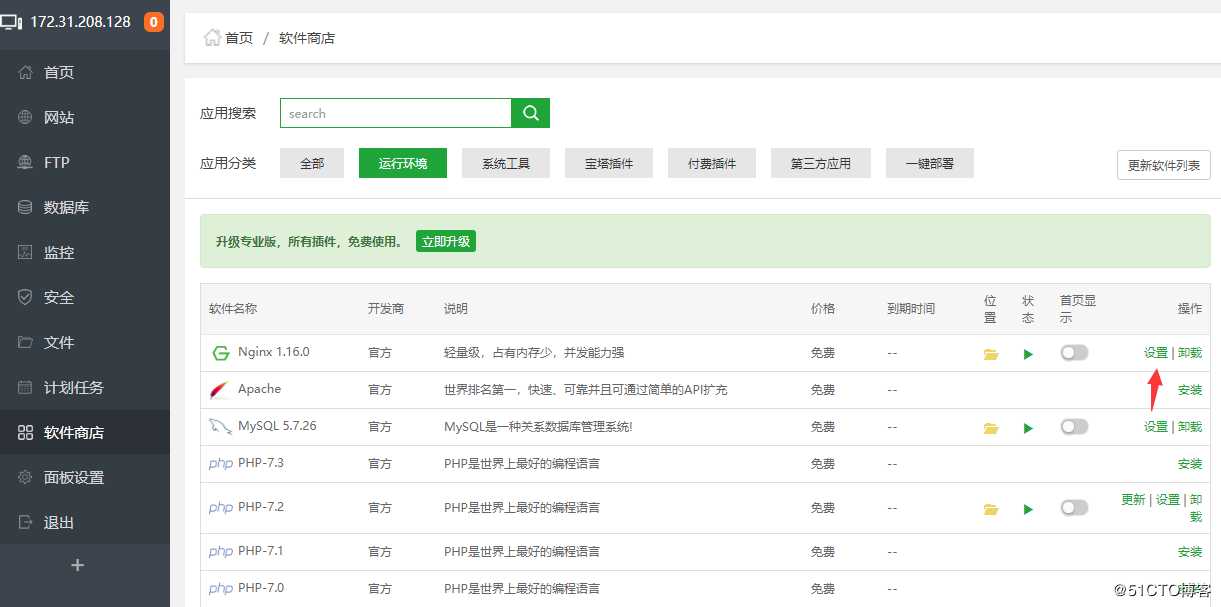Click the 软件名称 column header

[233, 309]
